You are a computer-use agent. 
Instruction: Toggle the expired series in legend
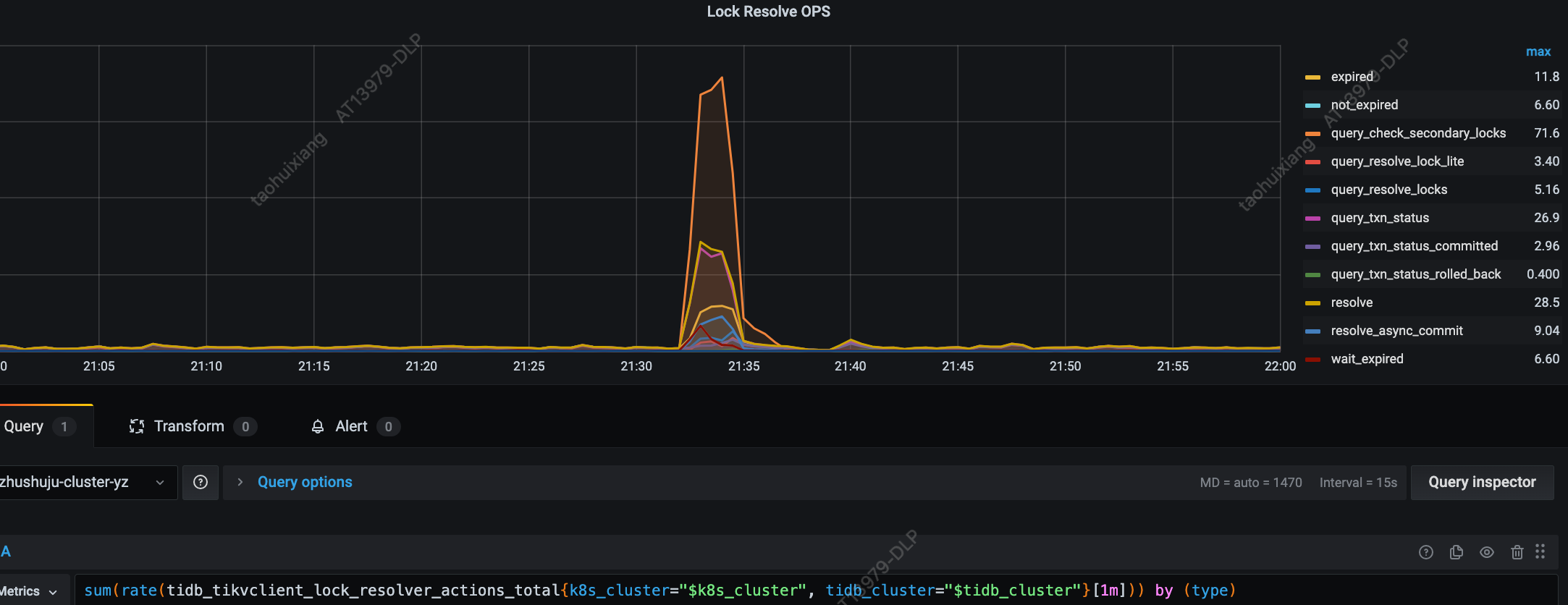click(x=1352, y=77)
